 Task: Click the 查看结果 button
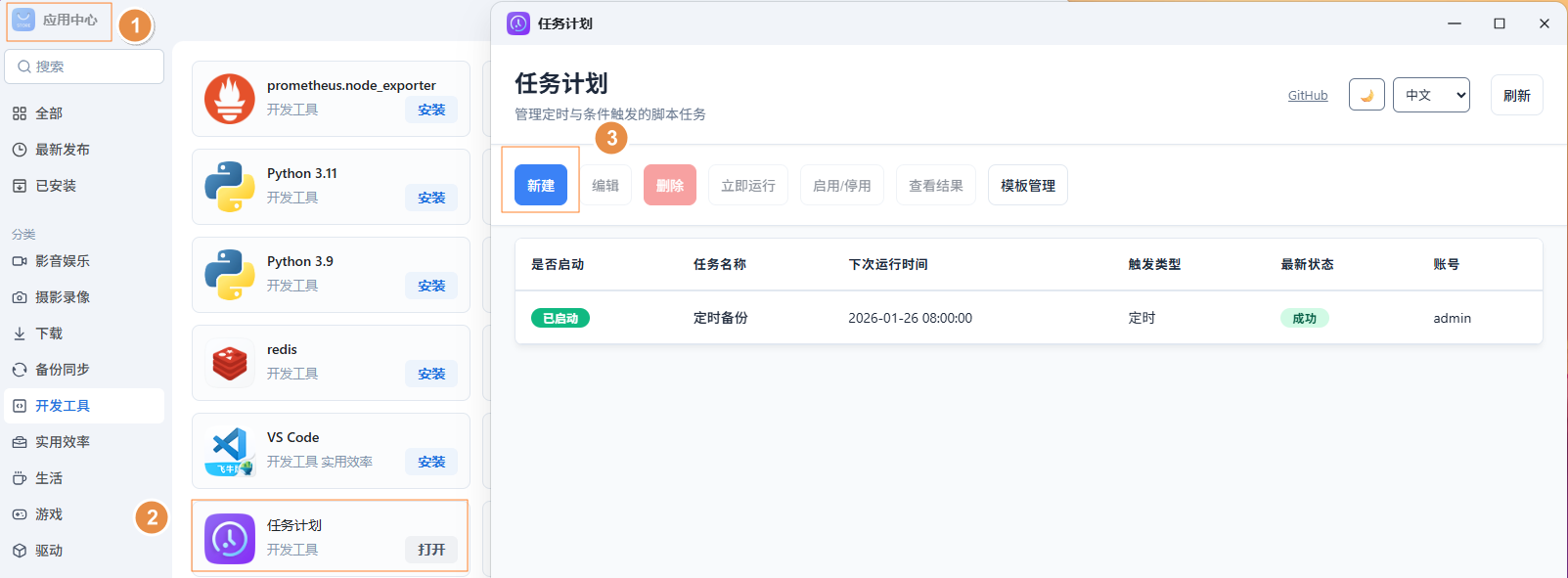(936, 185)
